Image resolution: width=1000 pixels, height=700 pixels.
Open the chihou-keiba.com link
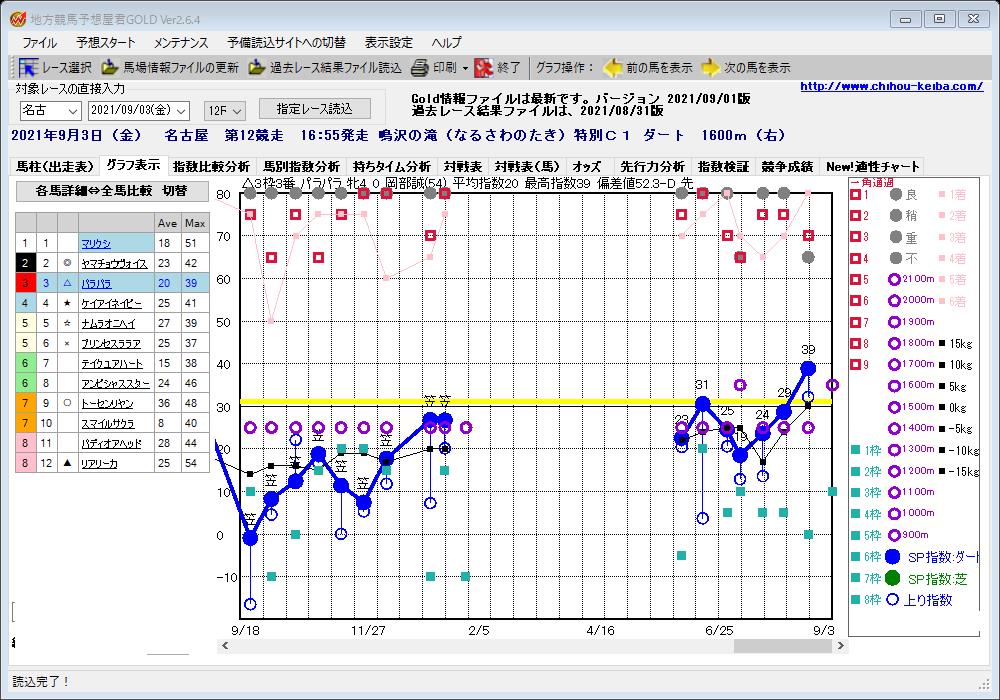click(892, 86)
